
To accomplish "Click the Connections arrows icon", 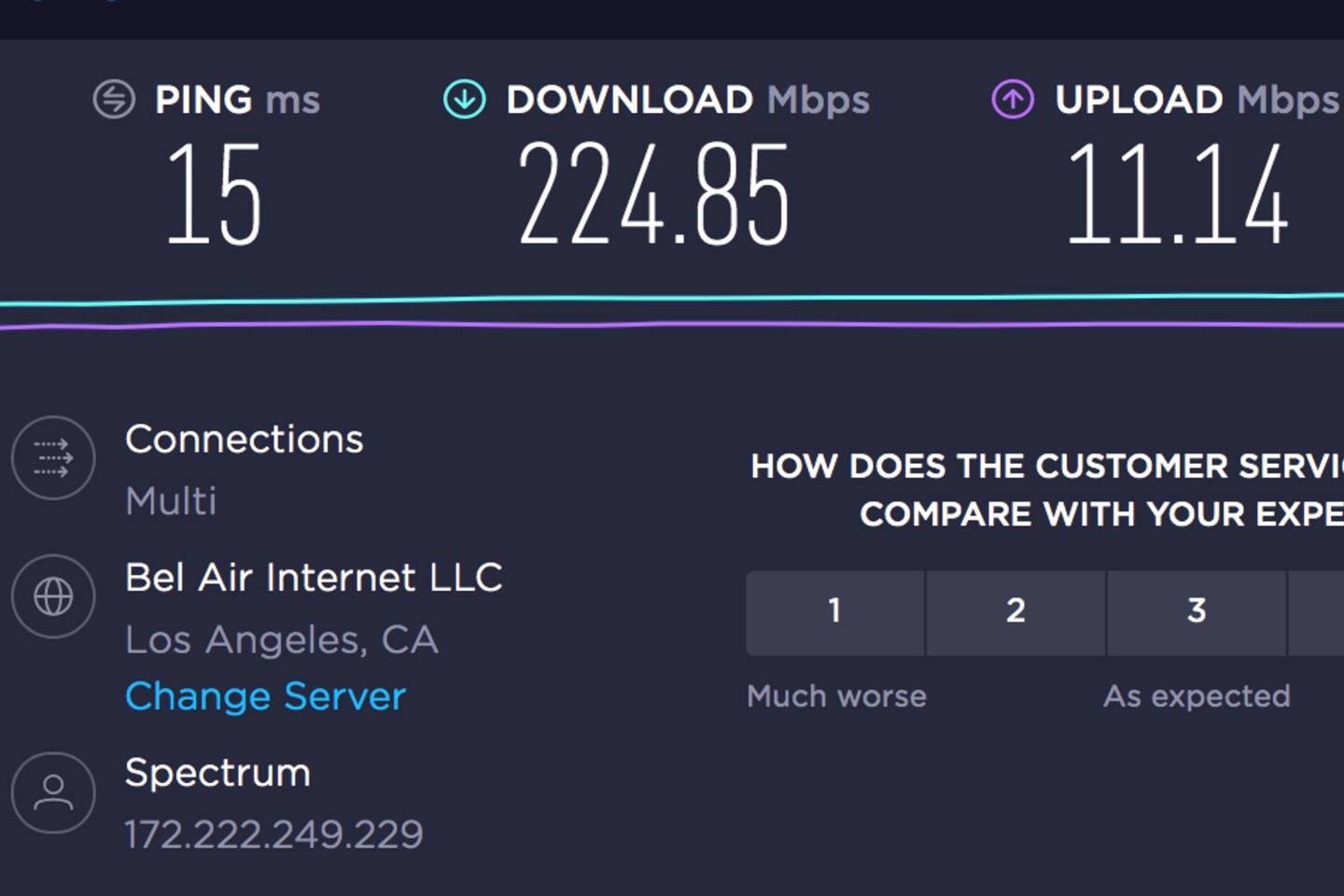I will click(53, 457).
